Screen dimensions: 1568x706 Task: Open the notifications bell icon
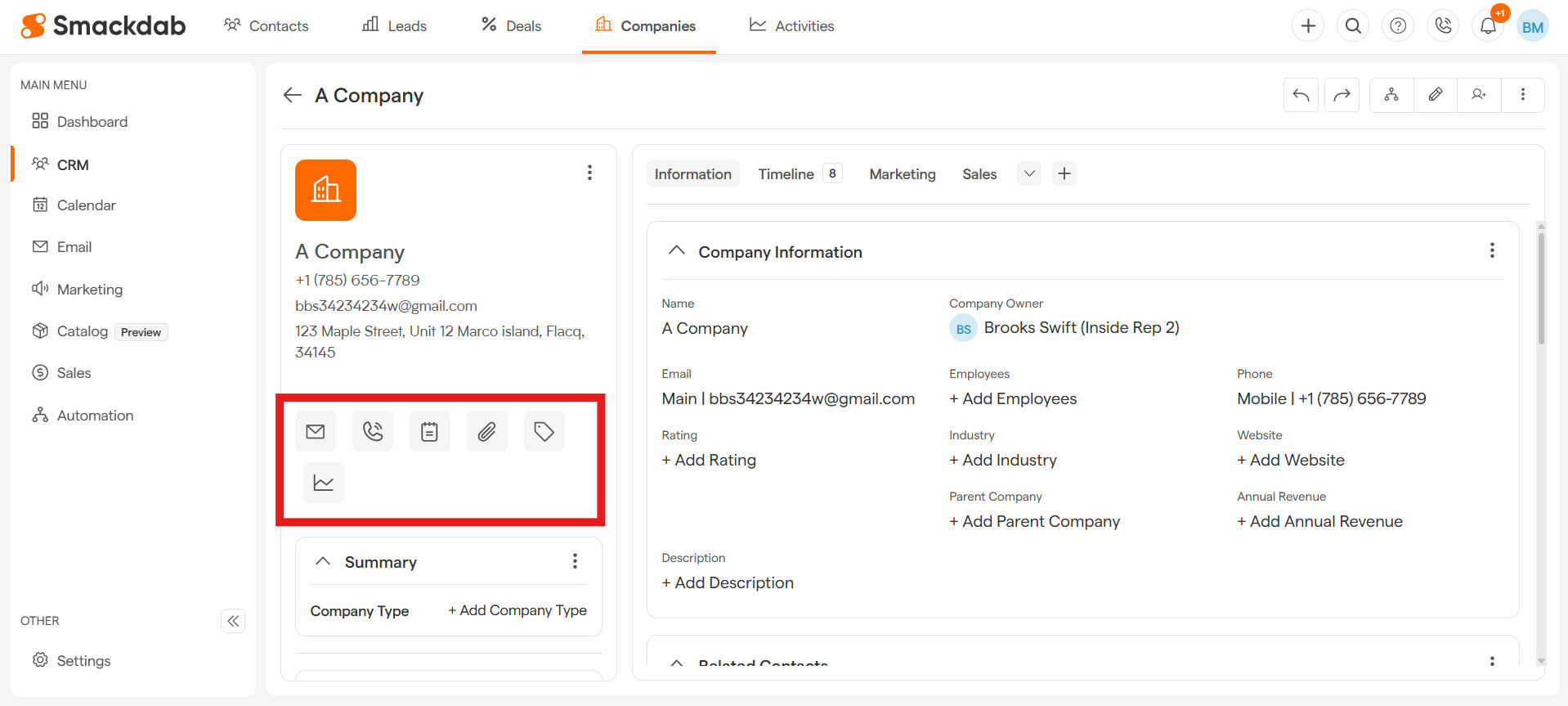1488,26
